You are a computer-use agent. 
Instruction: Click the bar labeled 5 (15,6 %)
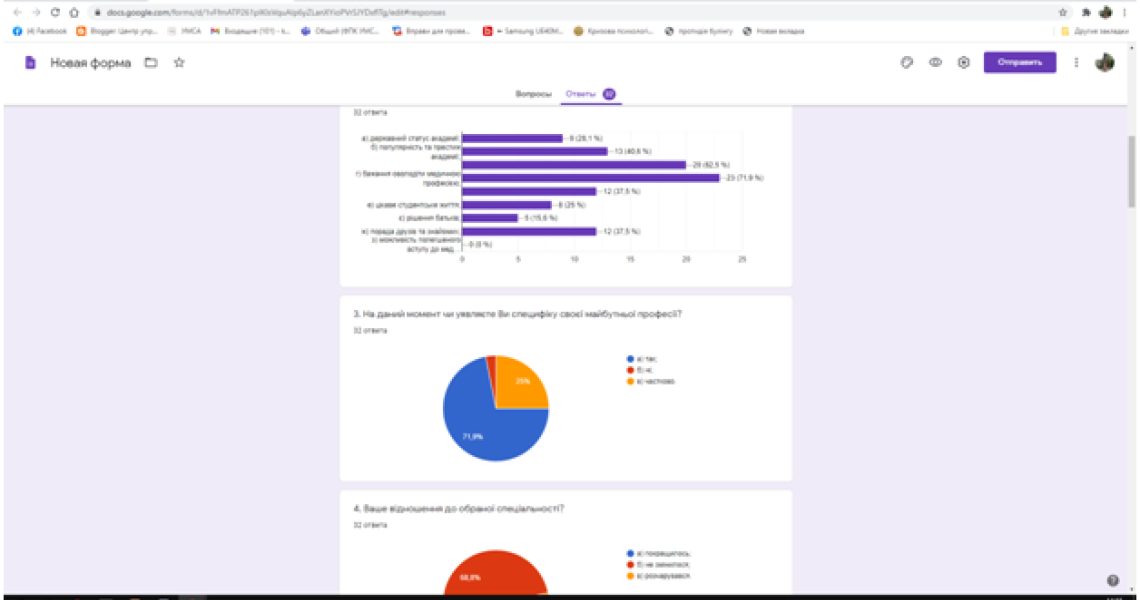[x=490, y=218]
